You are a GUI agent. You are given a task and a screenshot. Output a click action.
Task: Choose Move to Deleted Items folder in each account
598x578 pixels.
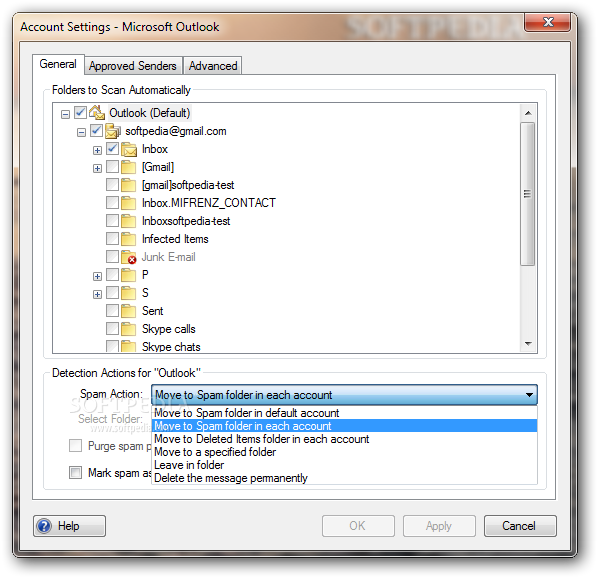tap(344, 439)
